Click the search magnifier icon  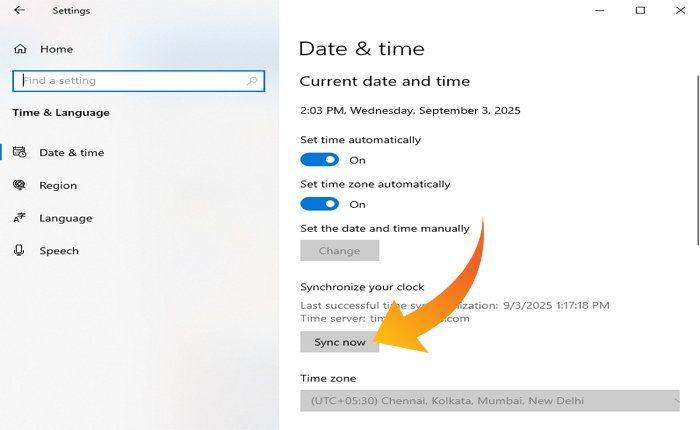(x=252, y=81)
